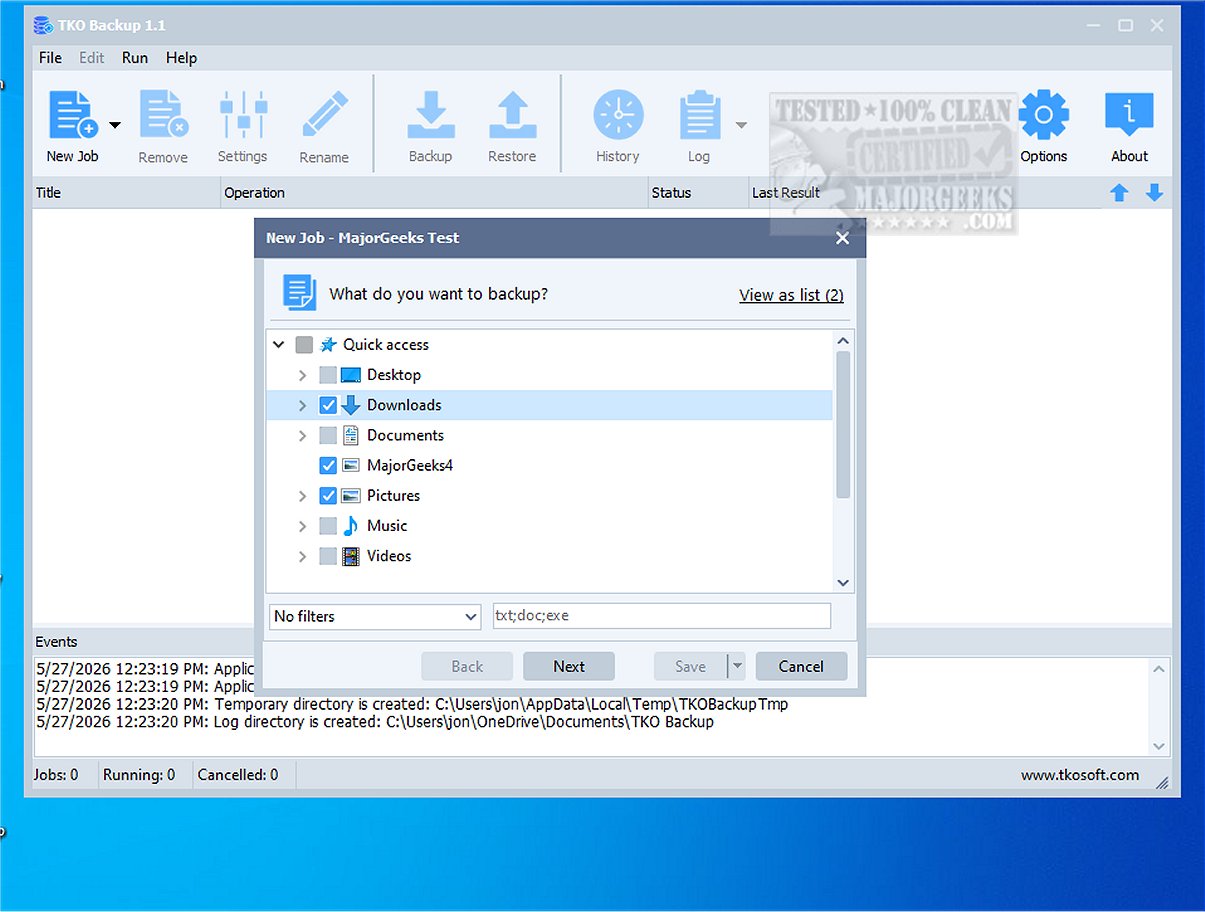This screenshot has width=1205, height=912.
Task: Click the New Job toolbar icon
Action: [72, 114]
